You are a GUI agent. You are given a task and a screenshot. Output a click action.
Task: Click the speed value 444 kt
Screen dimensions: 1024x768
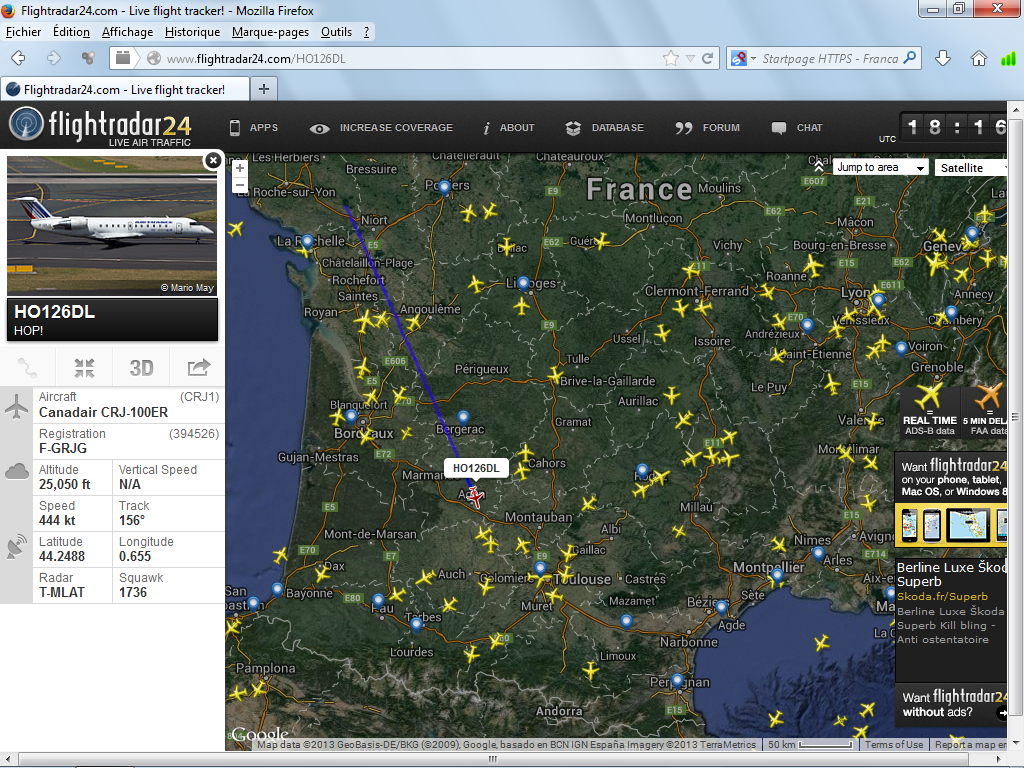(x=57, y=520)
